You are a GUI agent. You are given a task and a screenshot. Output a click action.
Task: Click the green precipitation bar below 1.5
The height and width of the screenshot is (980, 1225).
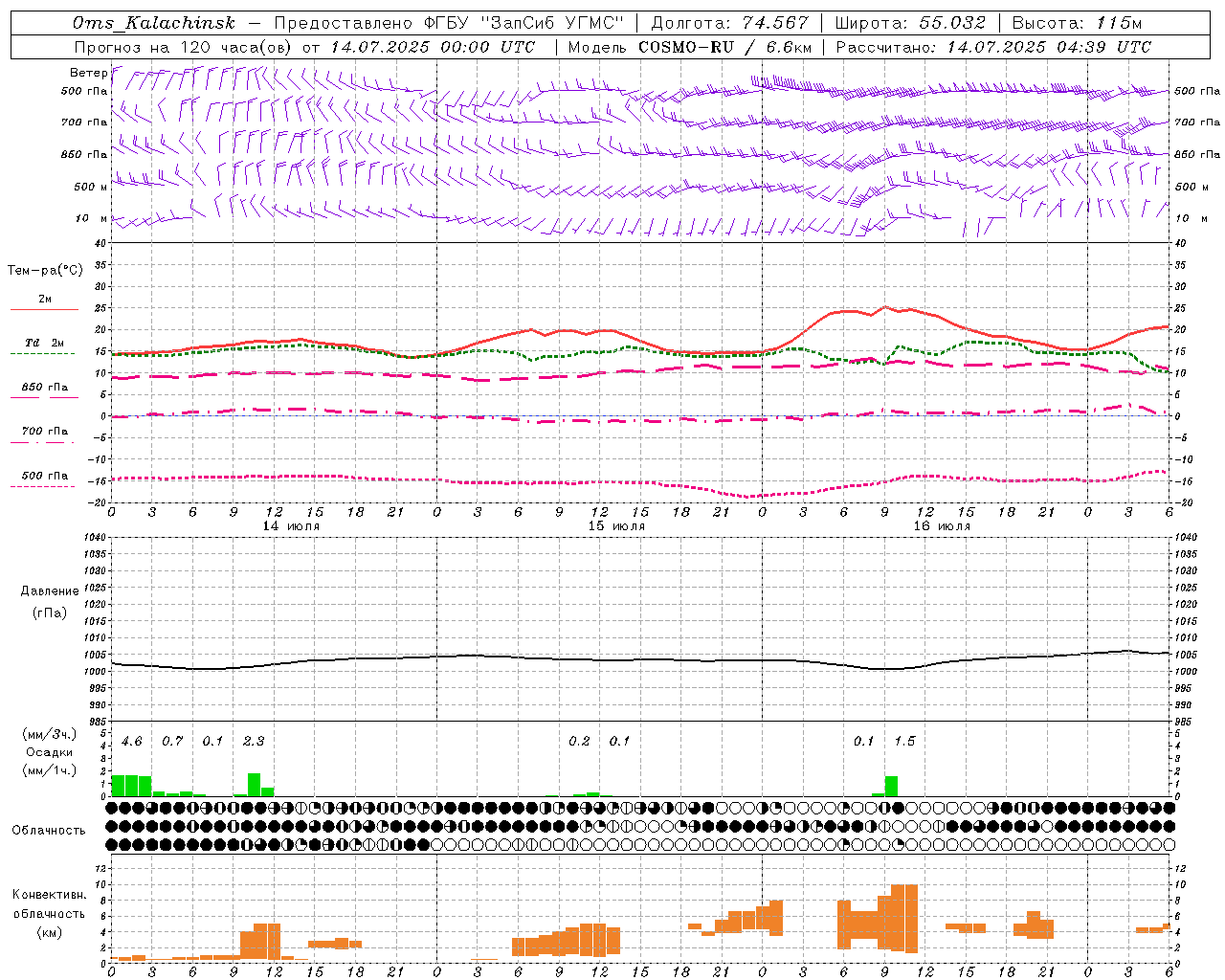[x=891, y=786]
